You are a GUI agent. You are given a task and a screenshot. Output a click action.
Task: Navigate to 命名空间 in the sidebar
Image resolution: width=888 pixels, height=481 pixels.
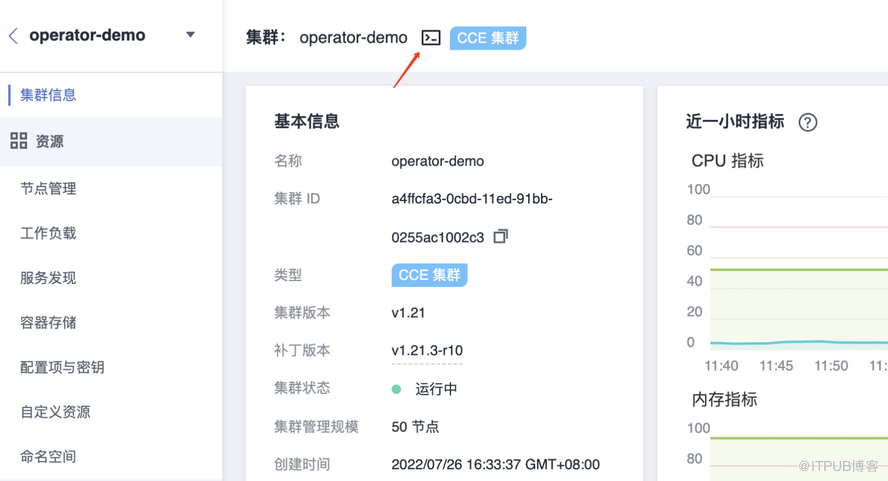pyautogui.click(x=48, y=457)
